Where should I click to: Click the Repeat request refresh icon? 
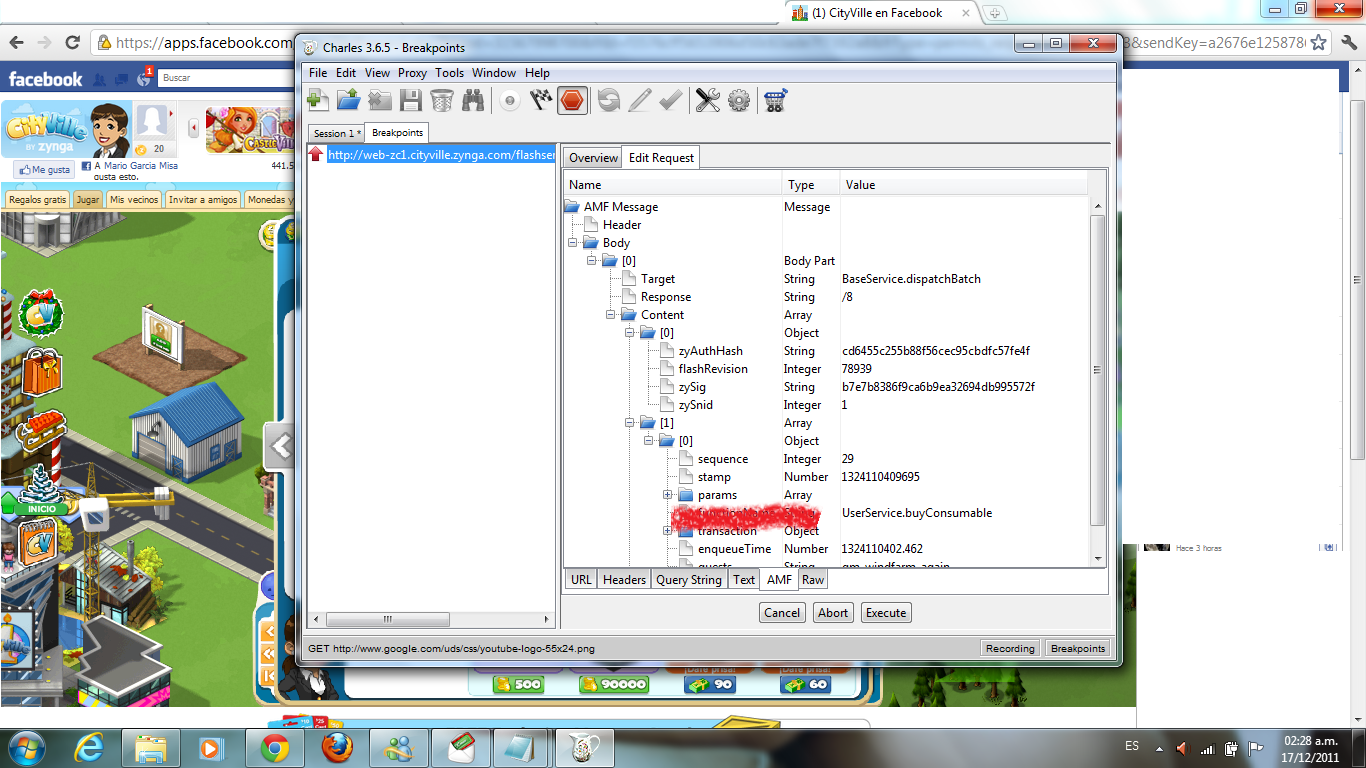point(608,100)
